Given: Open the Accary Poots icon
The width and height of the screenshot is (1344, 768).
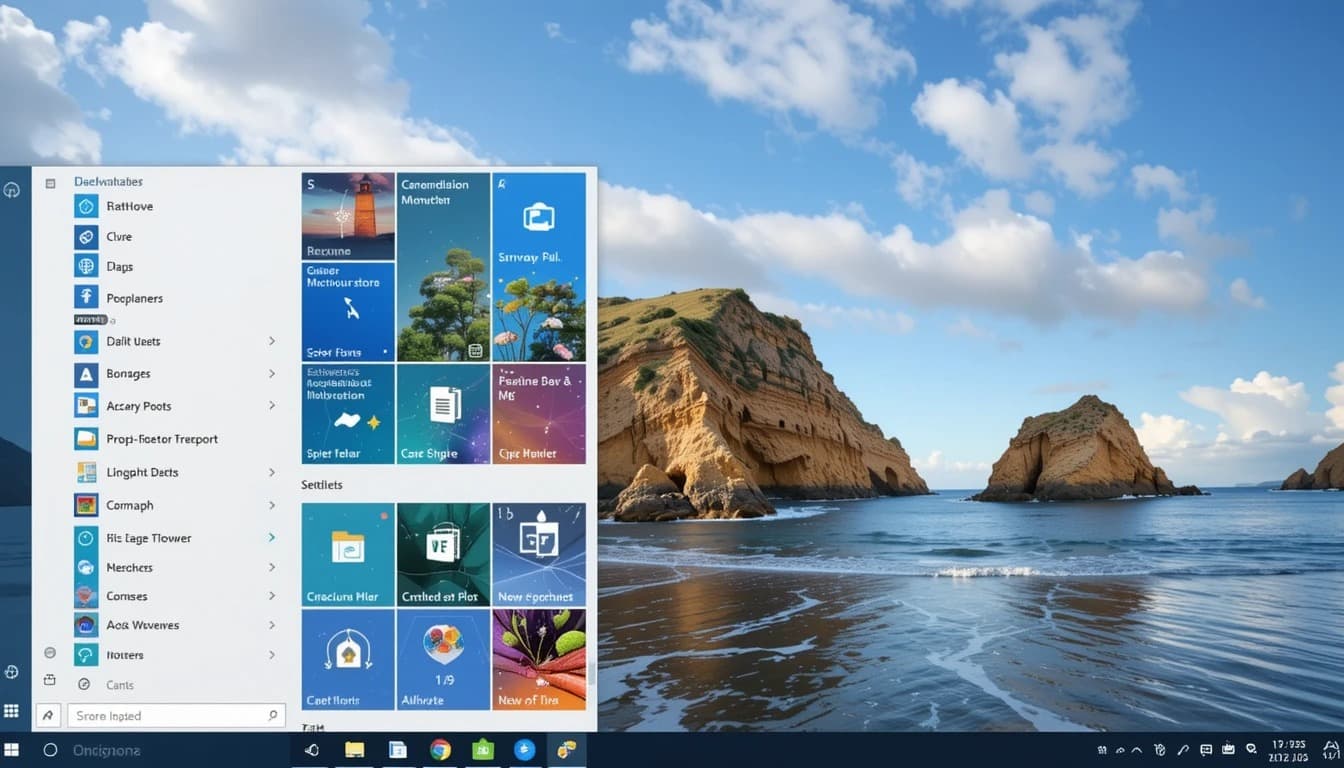Looking at the screenshot, I should (86, 406).
